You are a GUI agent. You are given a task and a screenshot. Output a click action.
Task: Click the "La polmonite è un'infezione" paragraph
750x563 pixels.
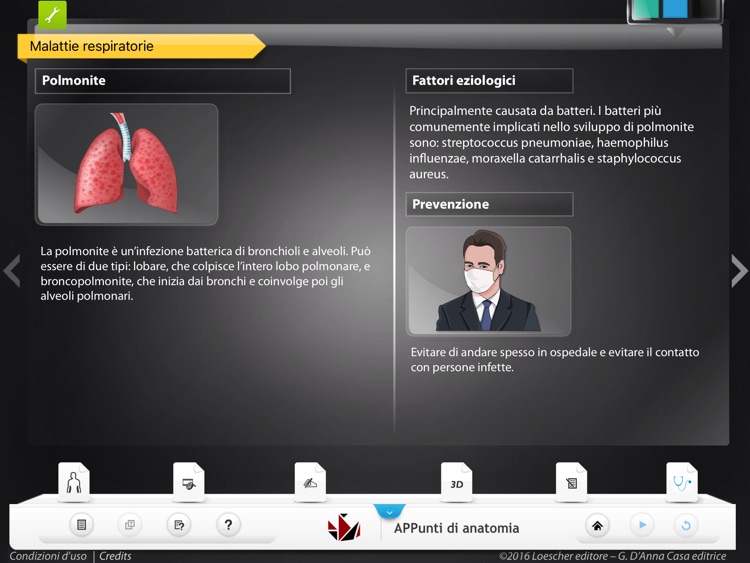pos(205,273)
